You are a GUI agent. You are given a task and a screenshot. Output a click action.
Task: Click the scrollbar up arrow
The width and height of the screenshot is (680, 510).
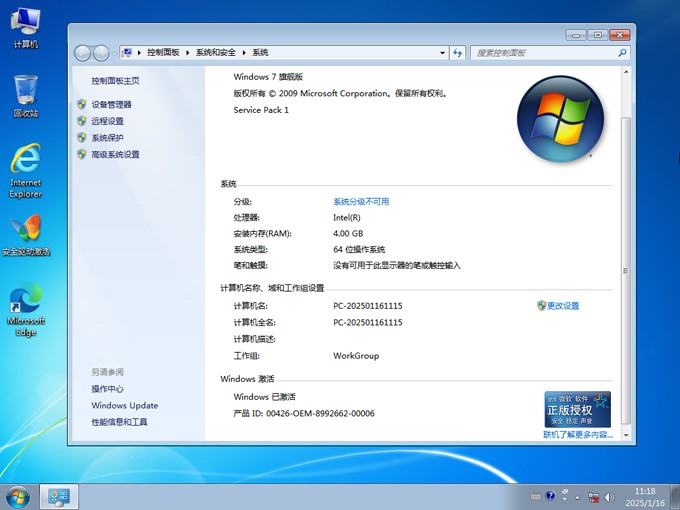626,72
